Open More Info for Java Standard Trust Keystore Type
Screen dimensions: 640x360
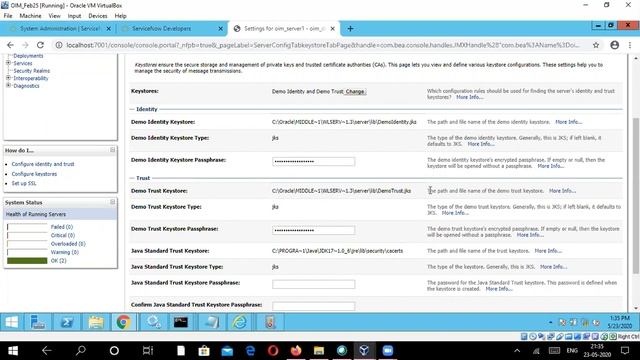coord(553,267)
